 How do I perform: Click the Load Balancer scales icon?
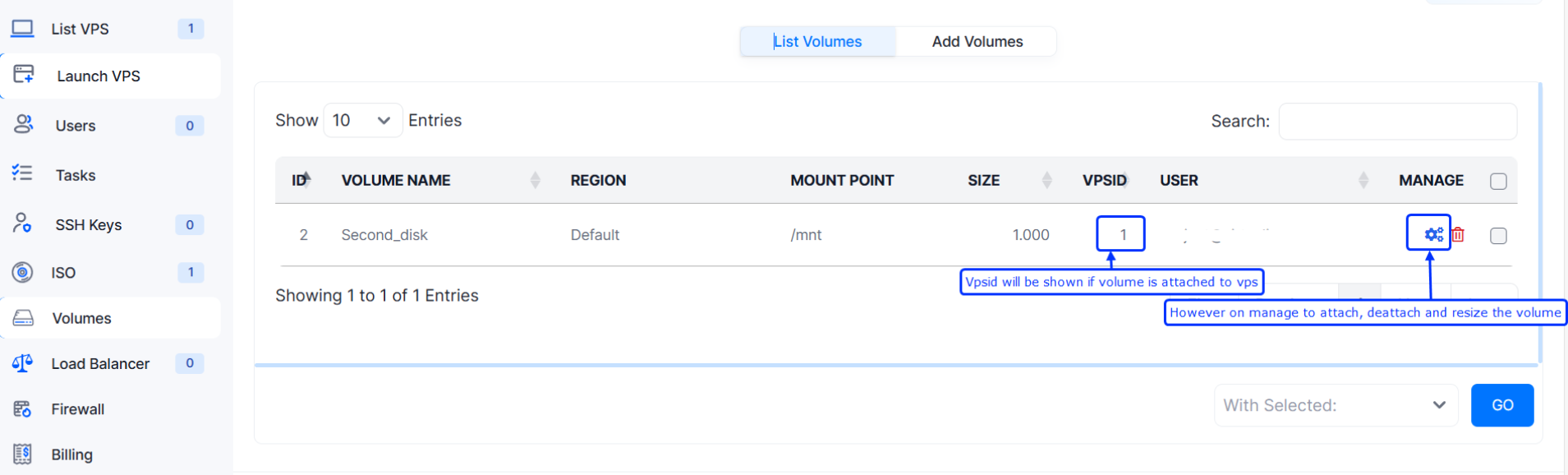click(x=23, y=363)
